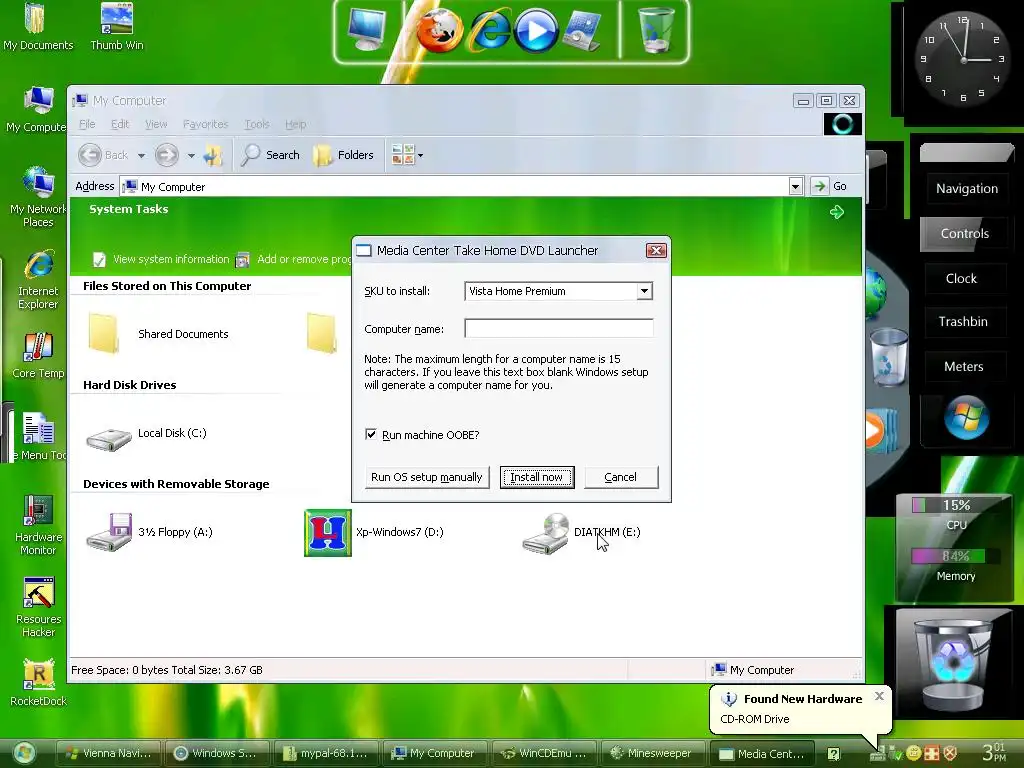This screenshot has width=1024, height=768.
Task: Open Back button history dropdown
Action: 141,155
